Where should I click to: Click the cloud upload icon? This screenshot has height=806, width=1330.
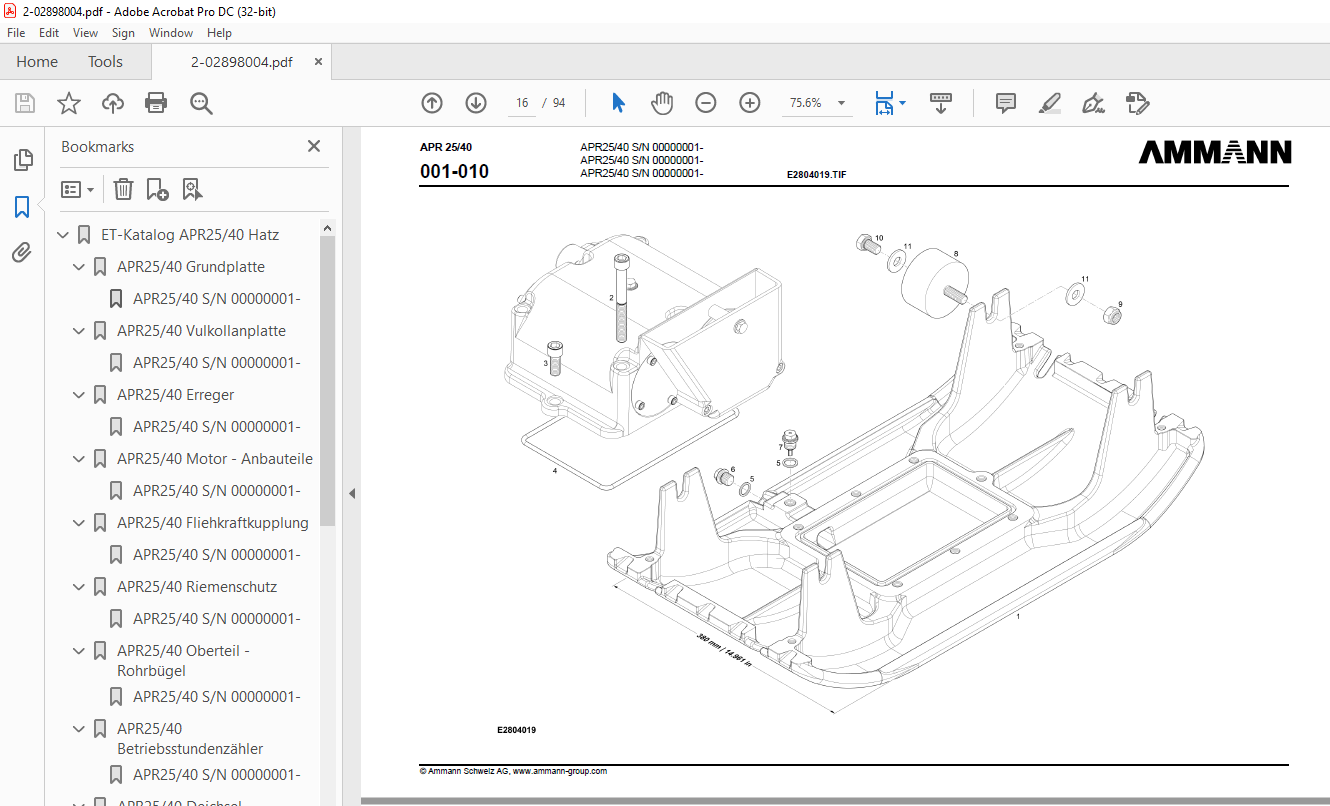[x=113, y=103]
